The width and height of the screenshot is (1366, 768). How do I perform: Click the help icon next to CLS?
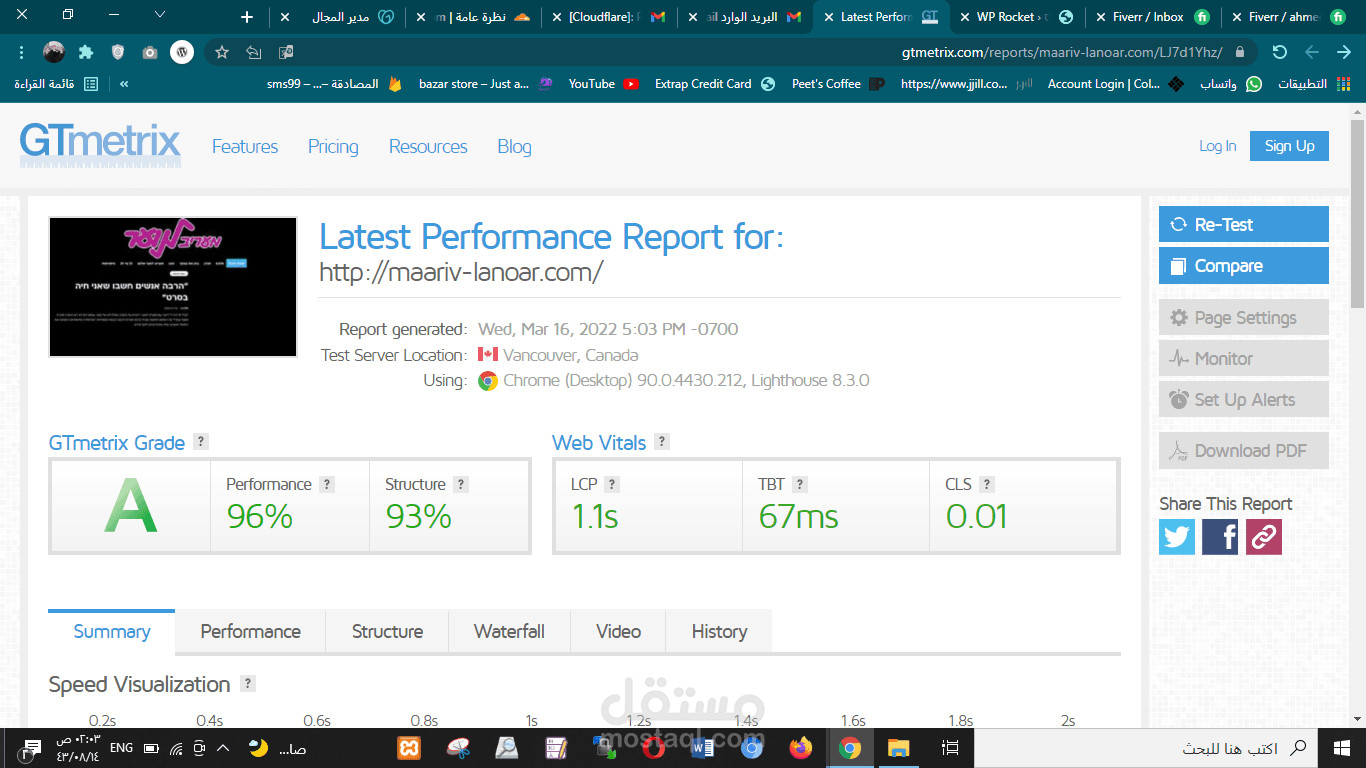[x=987, y=484]
